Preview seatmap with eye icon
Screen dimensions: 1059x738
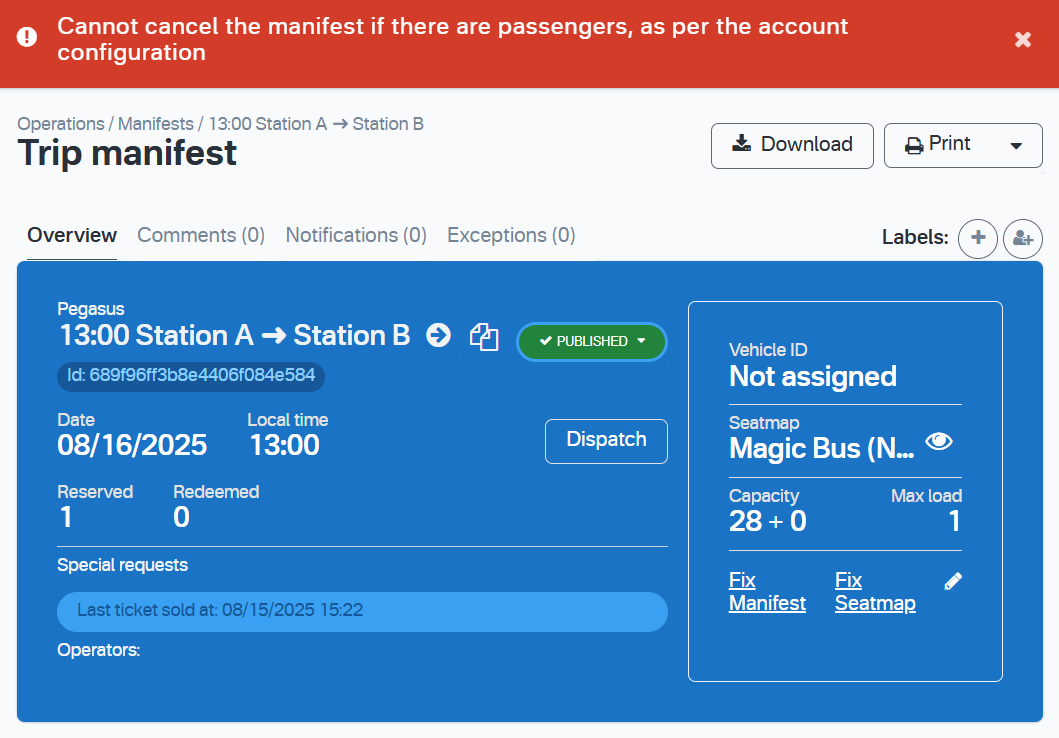coord(939,442)
